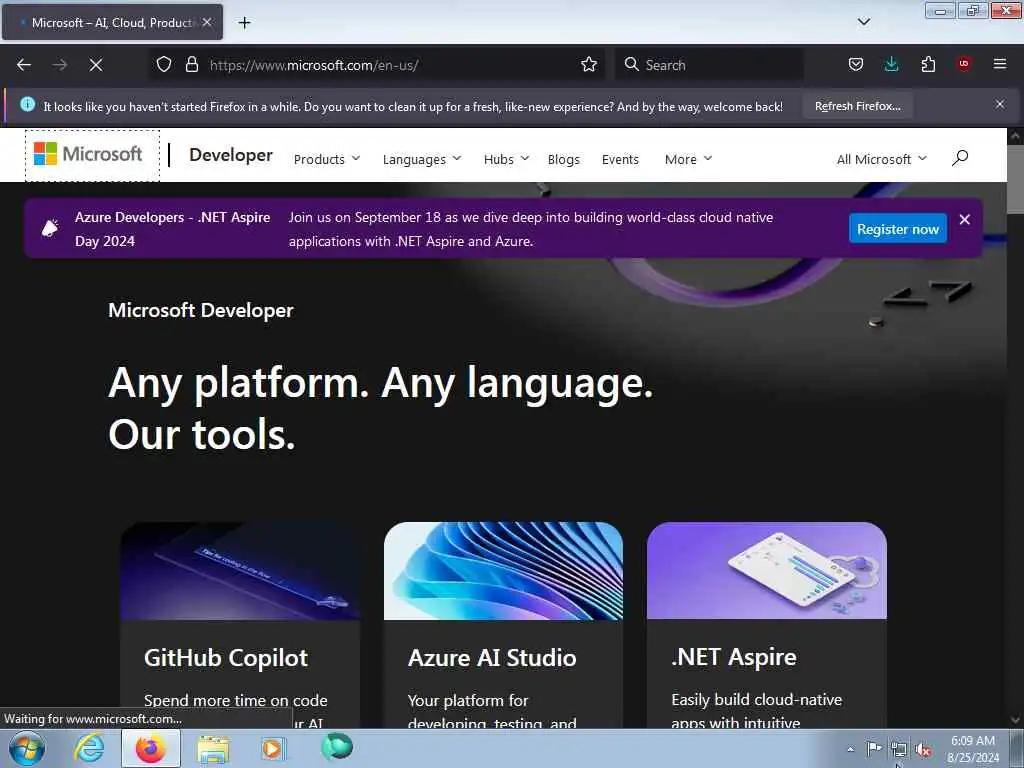Expand the All Microsoft menu
The width and height of the screenshot is (1024, 768).
(882, 159)
